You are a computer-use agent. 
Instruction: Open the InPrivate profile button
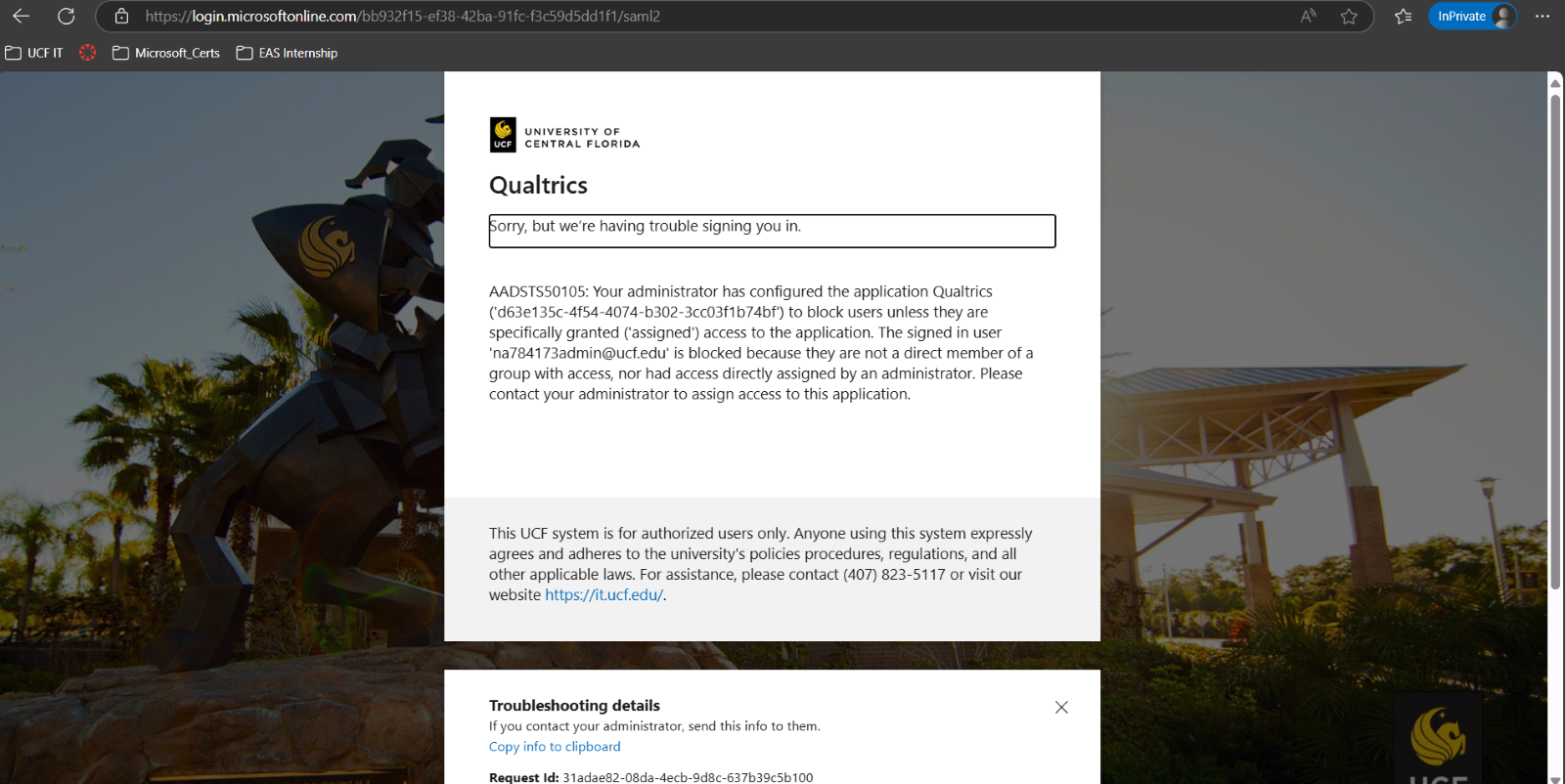click(x=1473, y=16)
